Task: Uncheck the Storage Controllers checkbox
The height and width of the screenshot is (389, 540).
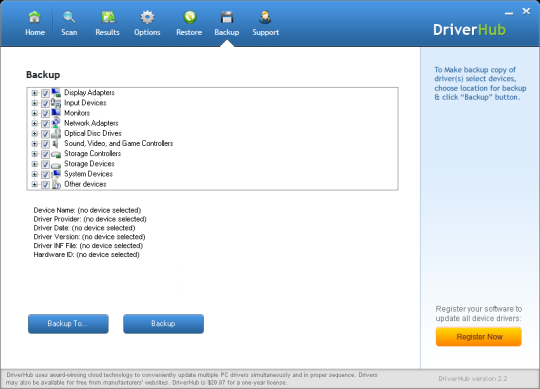Action: pos(45,154)
